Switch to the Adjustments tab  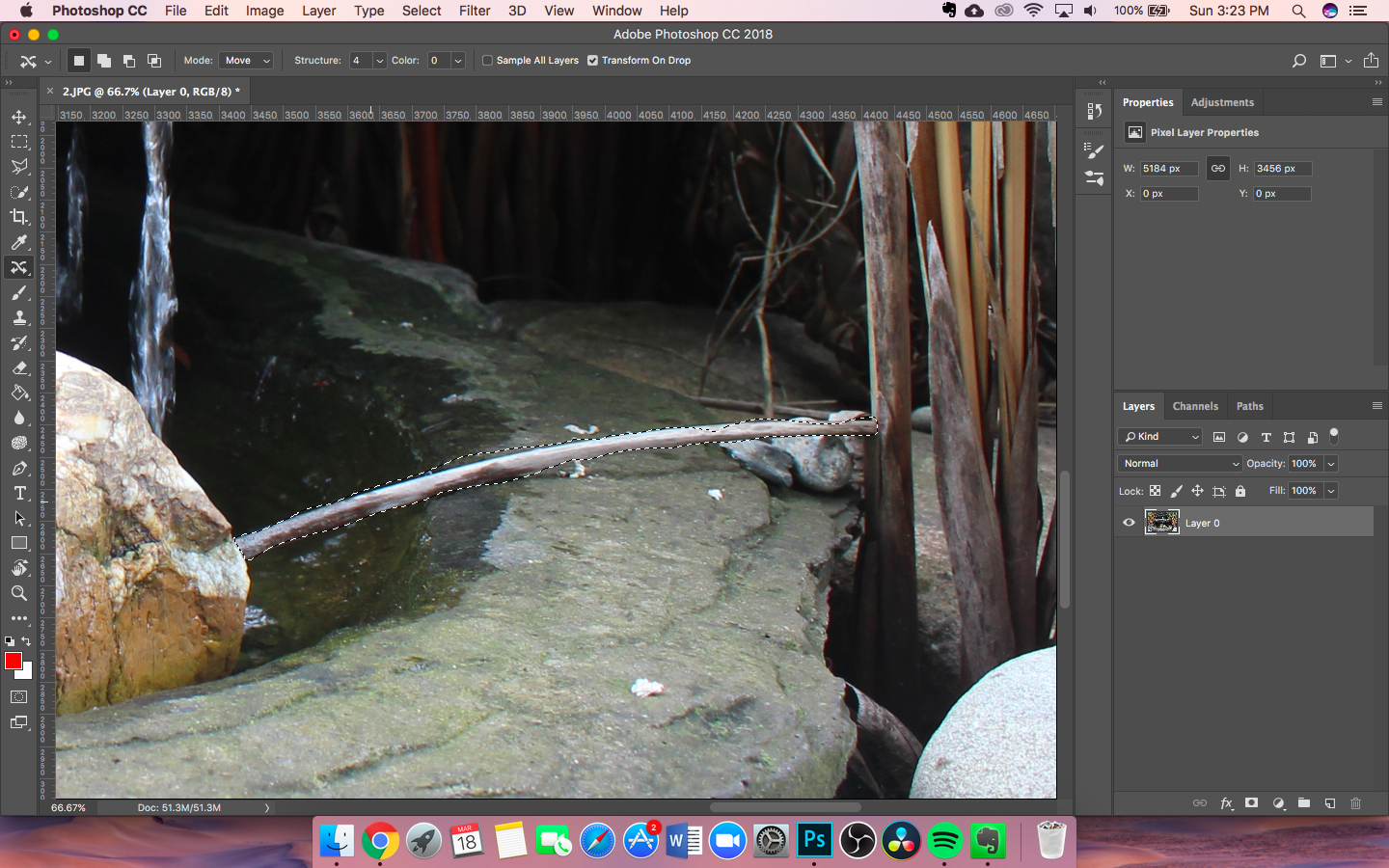(x=1222, y=102)
